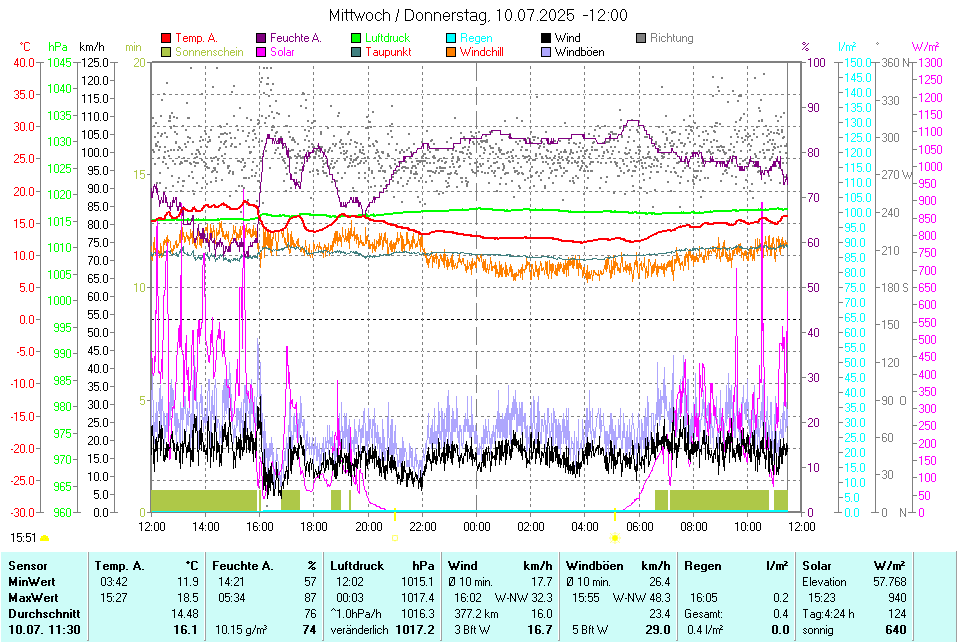The height and width of the screenshot is (642, 965).
Task: Click the black Wind legend swatch
Action: click(x=545, y=38)
